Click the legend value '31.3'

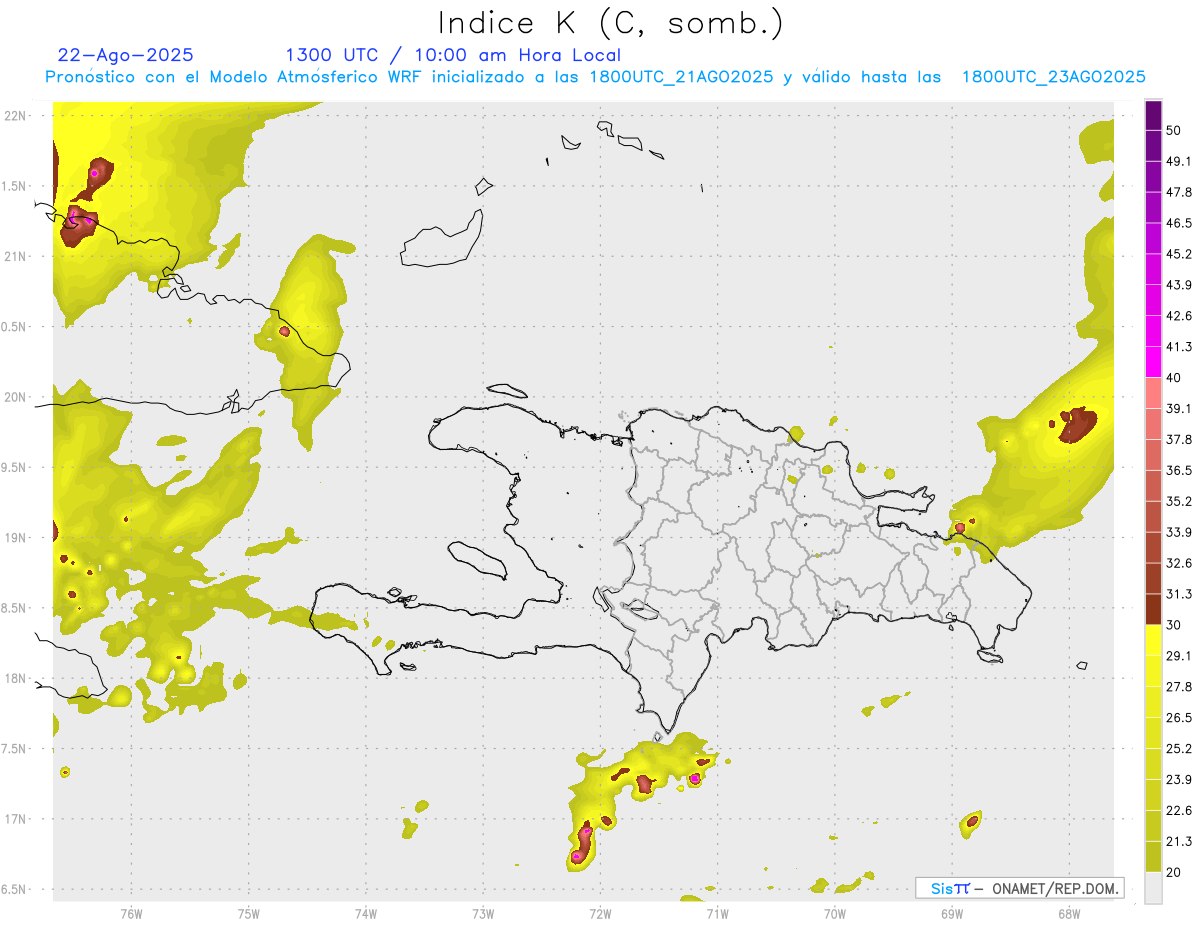point(1179,594)
